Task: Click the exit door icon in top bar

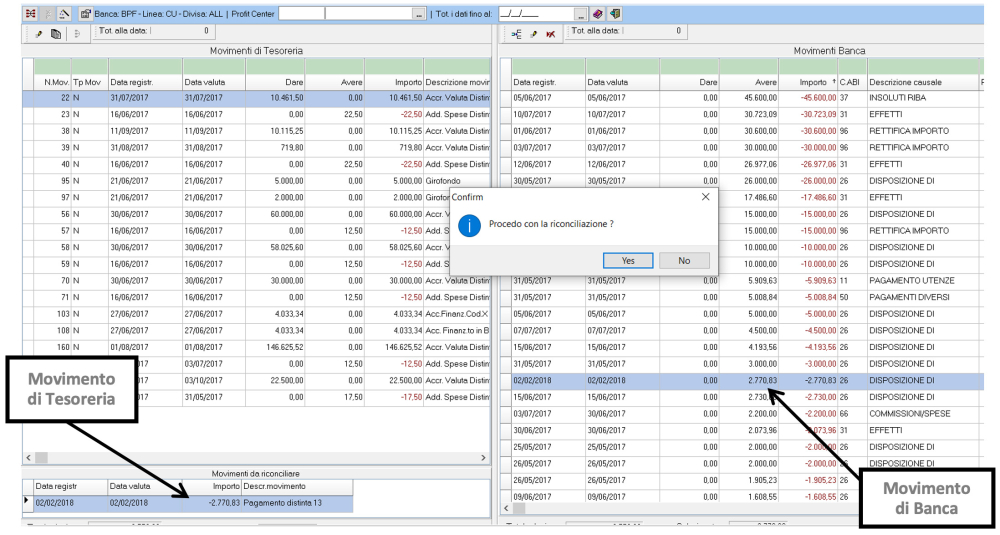Action: [613, 12]
